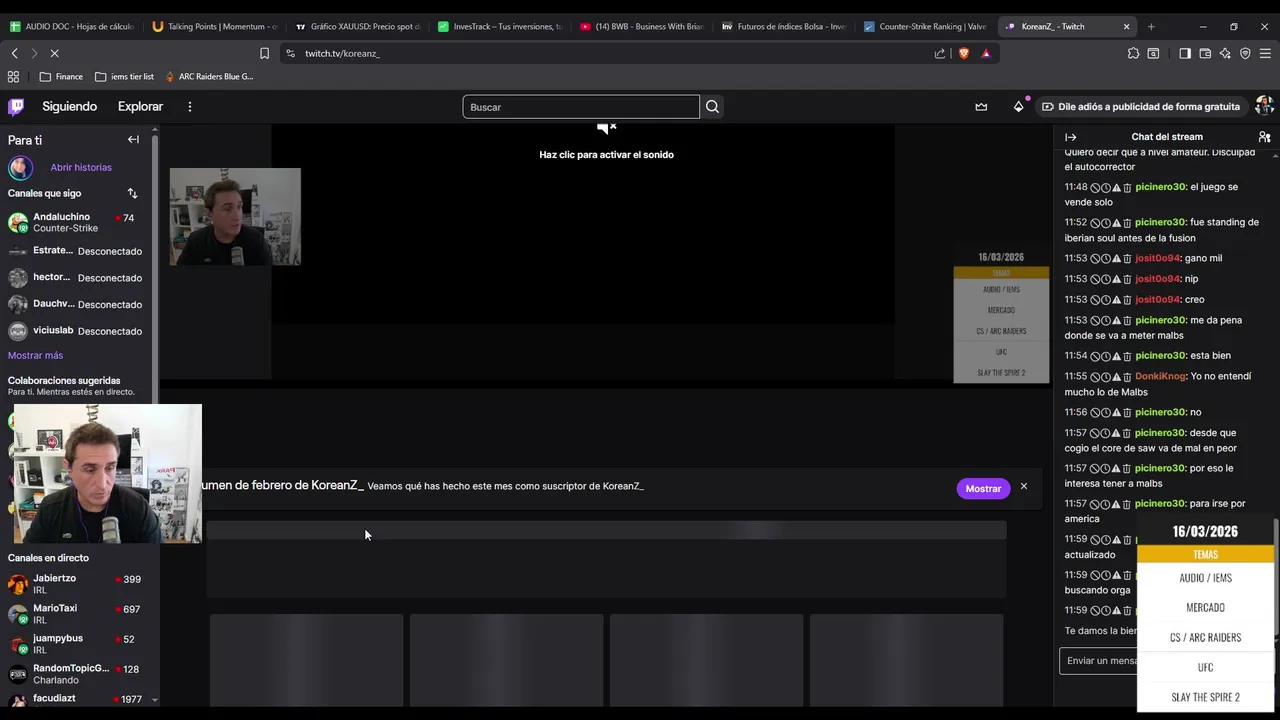
Task: Switch to the 'AUDIO DOC' spreadsheet tab
Action: (70, 27)
